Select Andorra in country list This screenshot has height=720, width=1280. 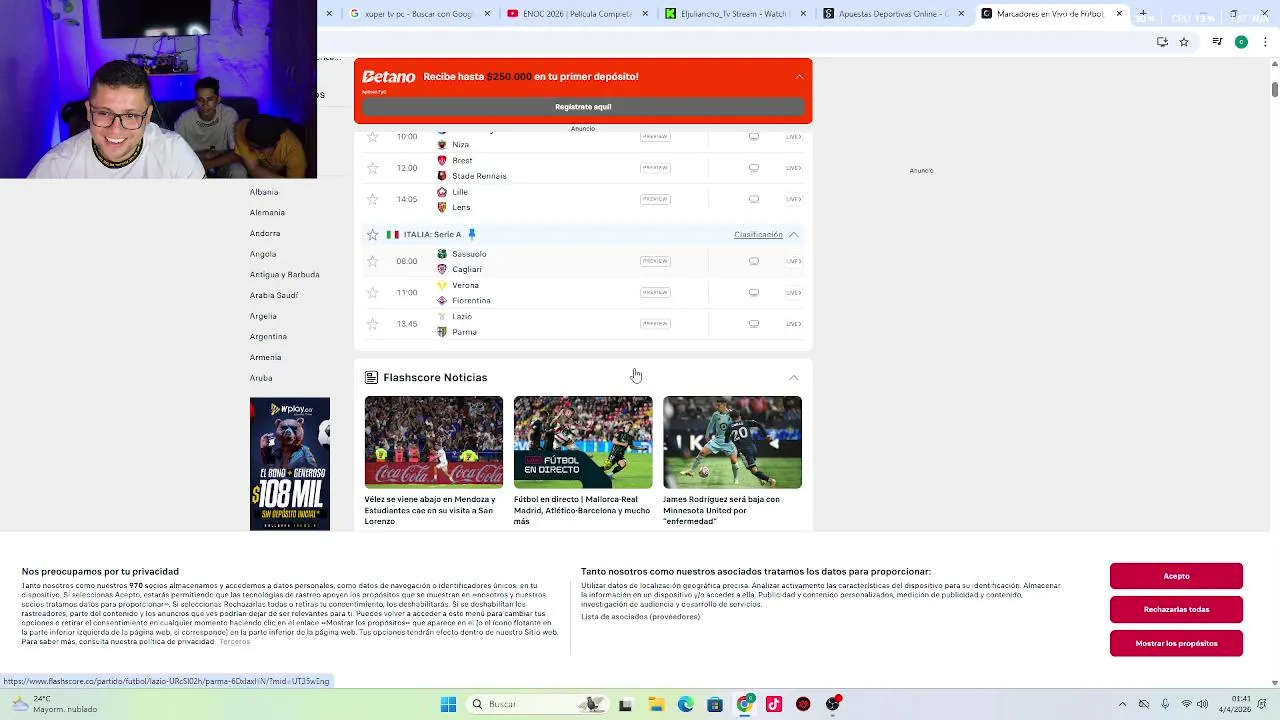[x=265, y=234]
